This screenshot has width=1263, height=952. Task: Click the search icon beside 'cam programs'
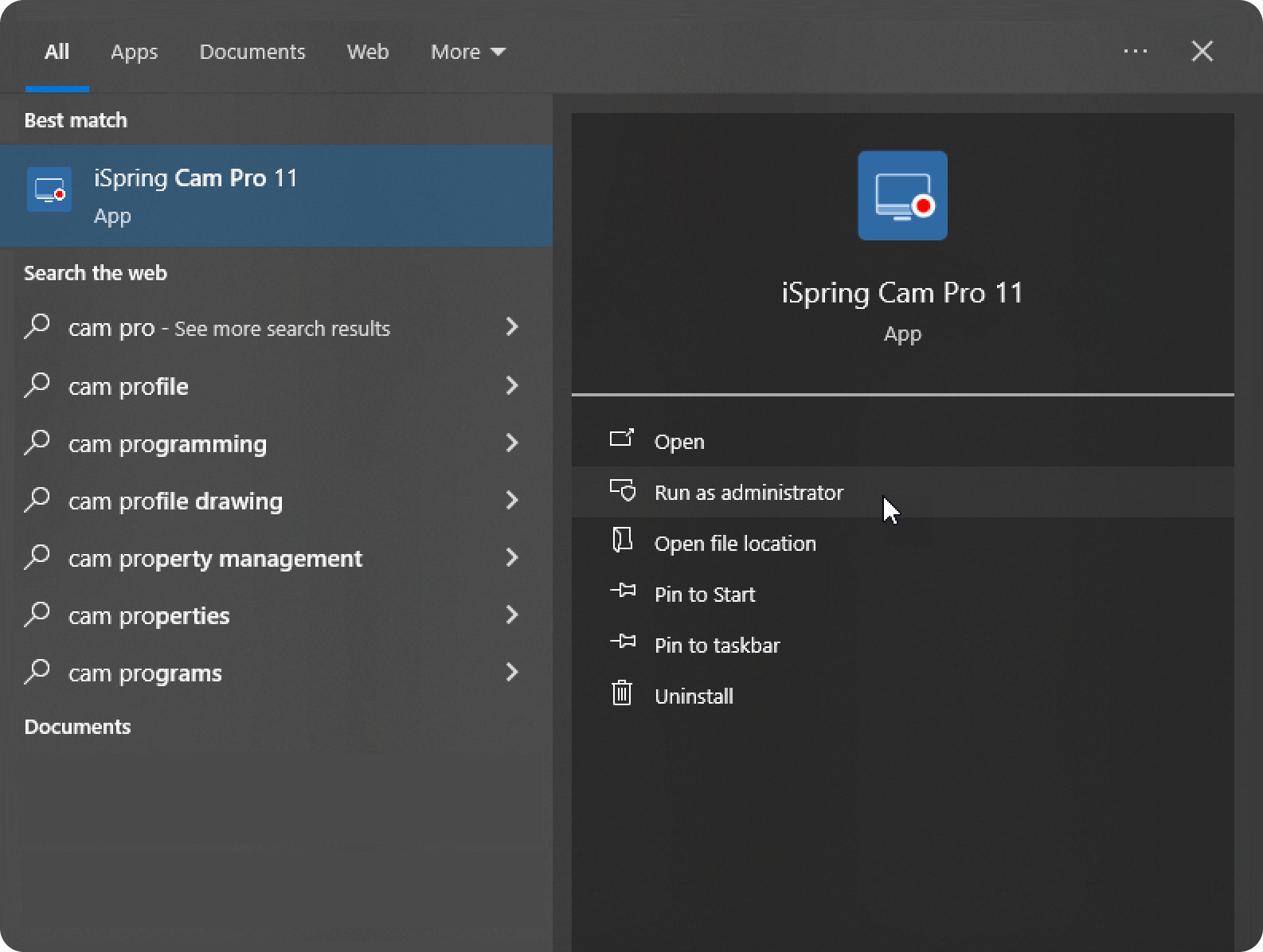37,671
